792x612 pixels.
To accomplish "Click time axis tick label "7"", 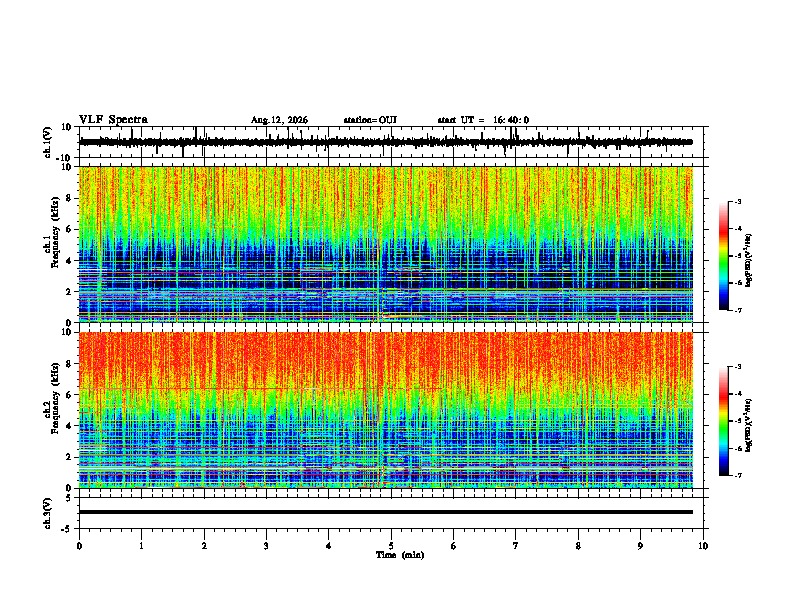I will (x=516, y=546).
